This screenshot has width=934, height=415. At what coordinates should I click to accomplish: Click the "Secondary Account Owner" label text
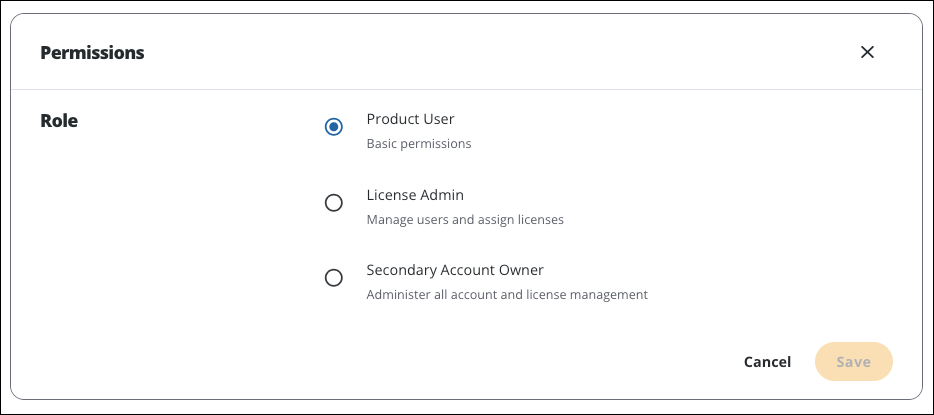point(455,270)
